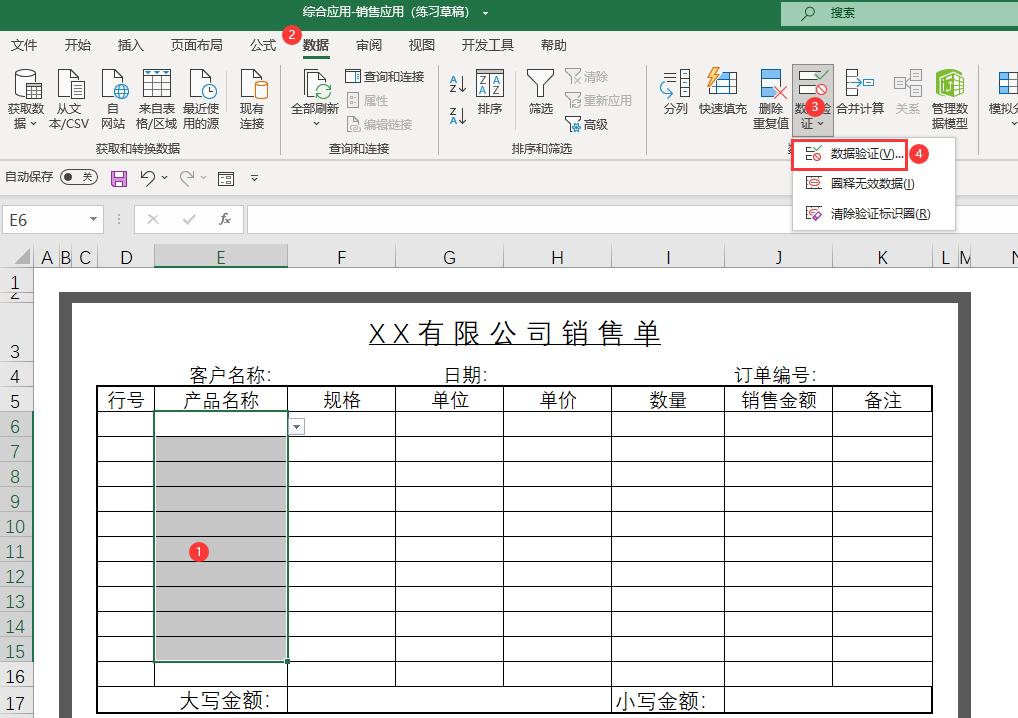Switch to the 开始 tab
The width and height of the screenshot is (1018, 718).
[78, 45]
